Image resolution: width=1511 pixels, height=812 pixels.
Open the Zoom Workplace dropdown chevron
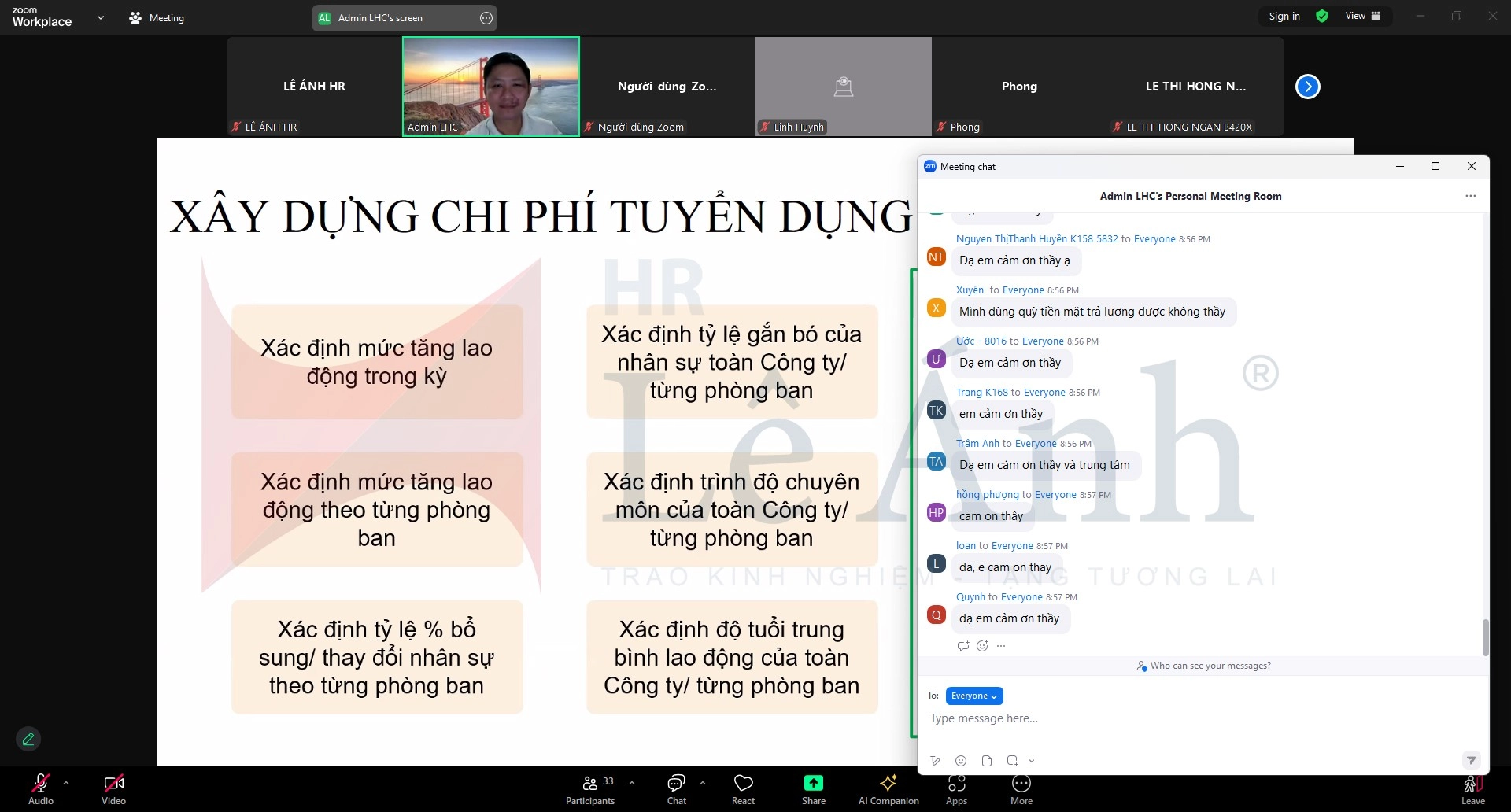pyautogui.click(x=101, y=17)
